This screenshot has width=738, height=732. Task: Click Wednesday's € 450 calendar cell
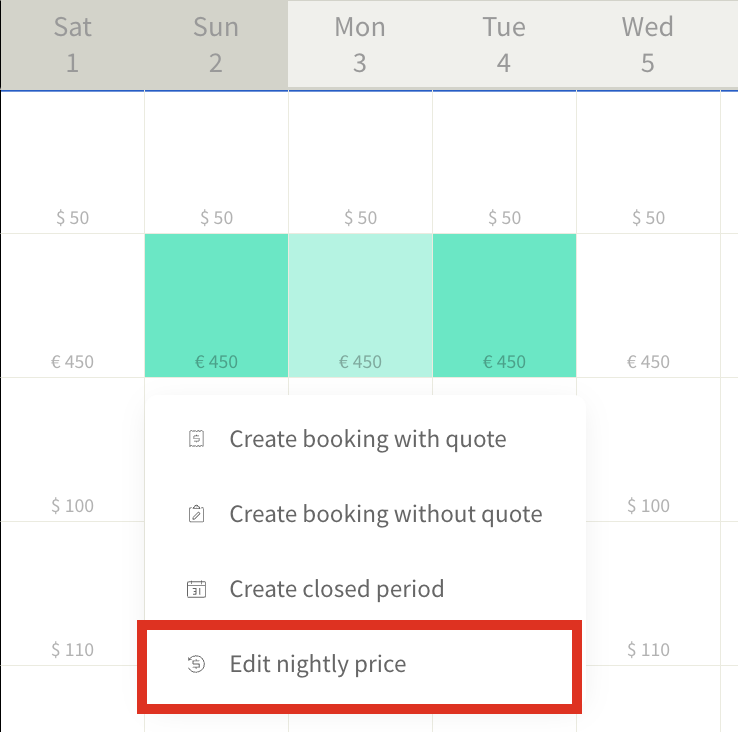point(648,305)
